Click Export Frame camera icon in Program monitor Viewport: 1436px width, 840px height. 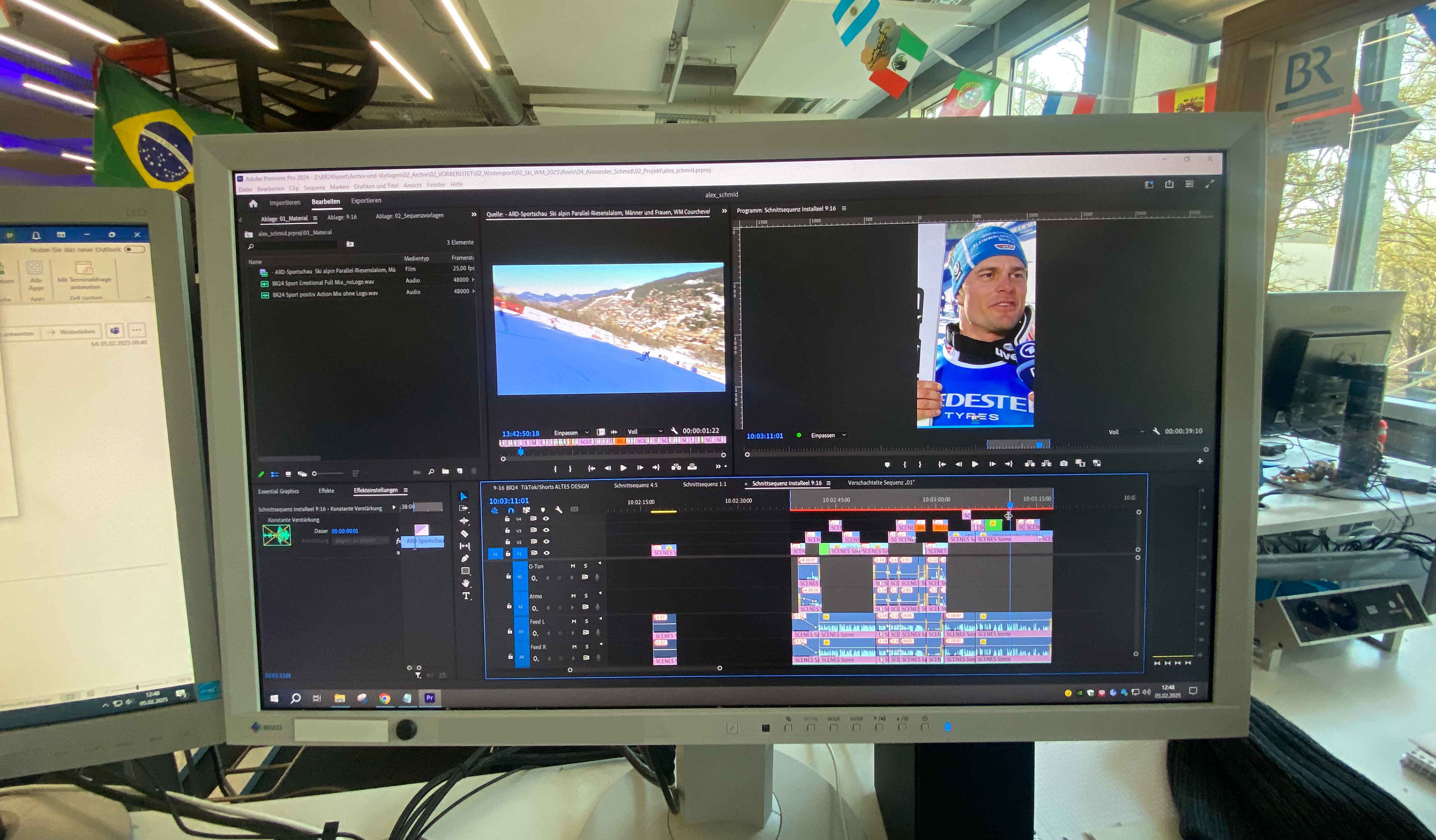click(x=1063, y=464)
